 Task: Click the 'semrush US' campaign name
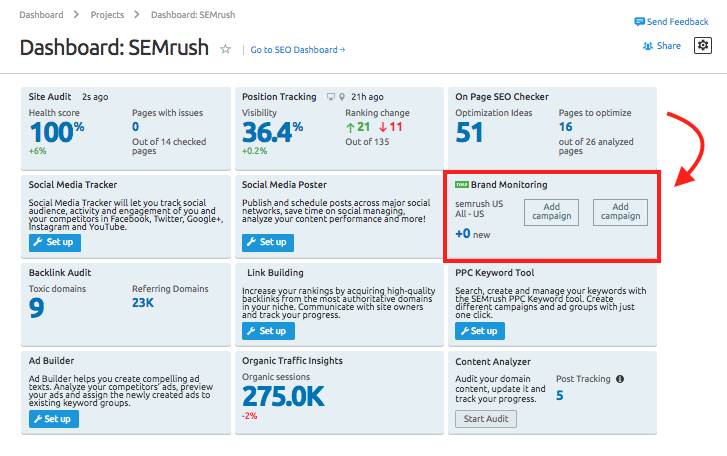tap(479, 204)
